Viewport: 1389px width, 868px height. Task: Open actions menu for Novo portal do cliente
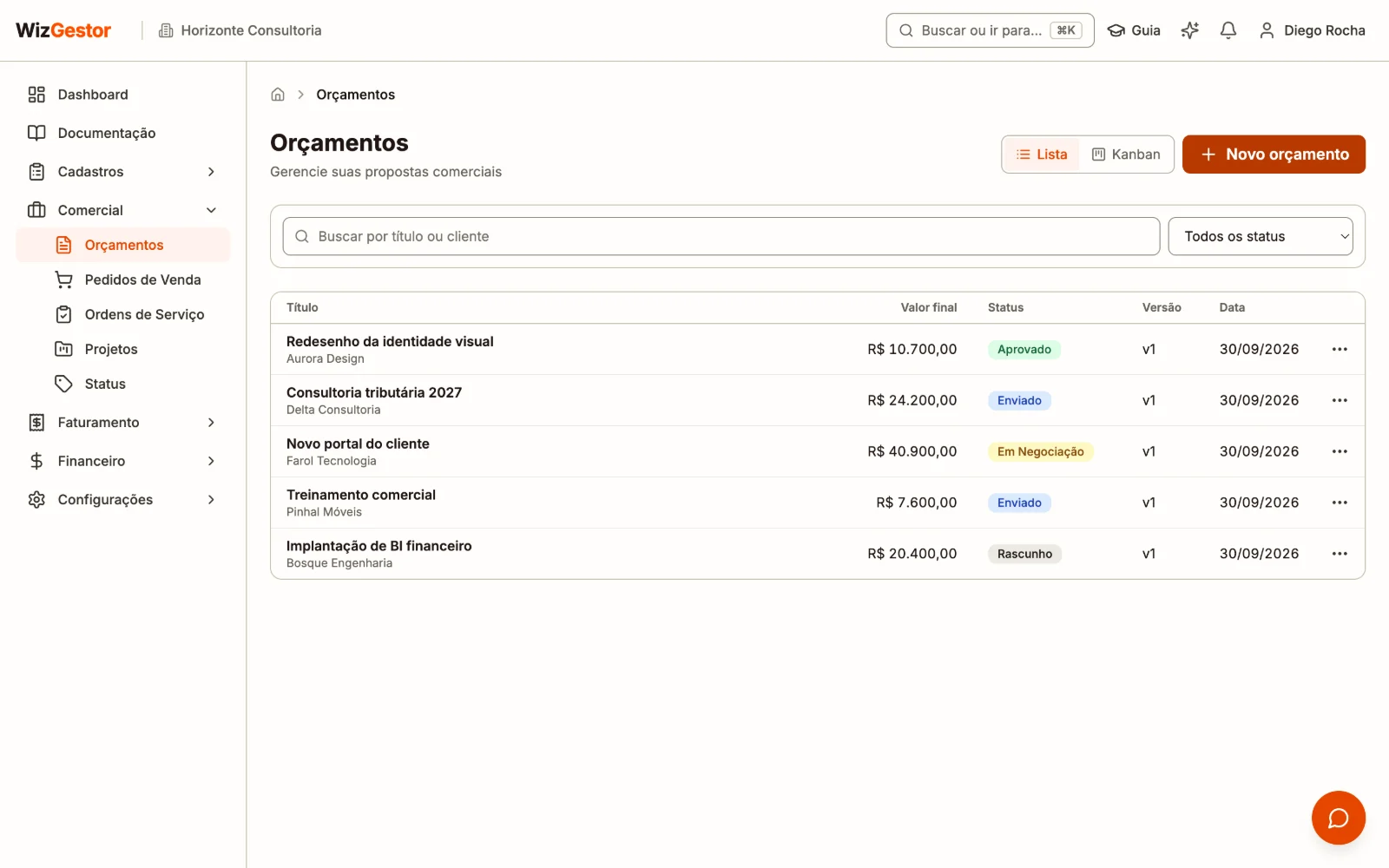1340,451
